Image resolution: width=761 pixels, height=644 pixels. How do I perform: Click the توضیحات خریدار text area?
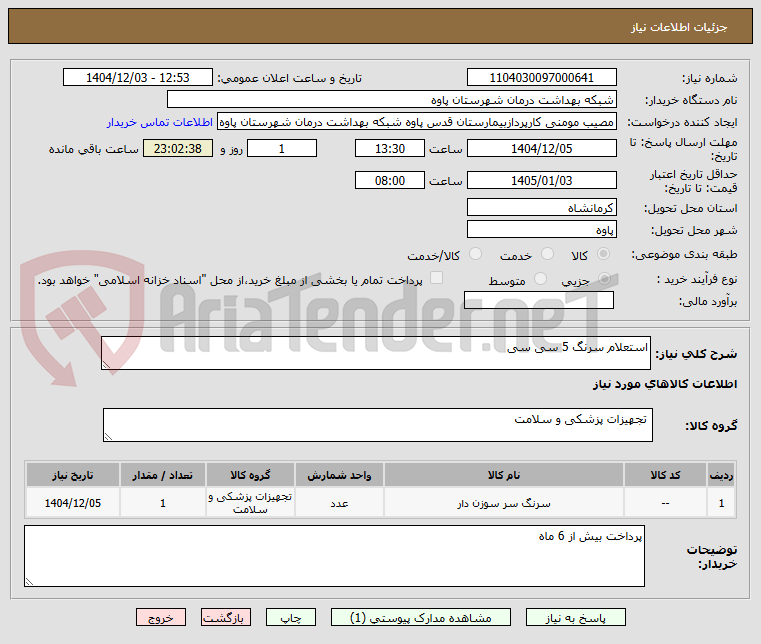pyautogui.click(x=334, y=556)
